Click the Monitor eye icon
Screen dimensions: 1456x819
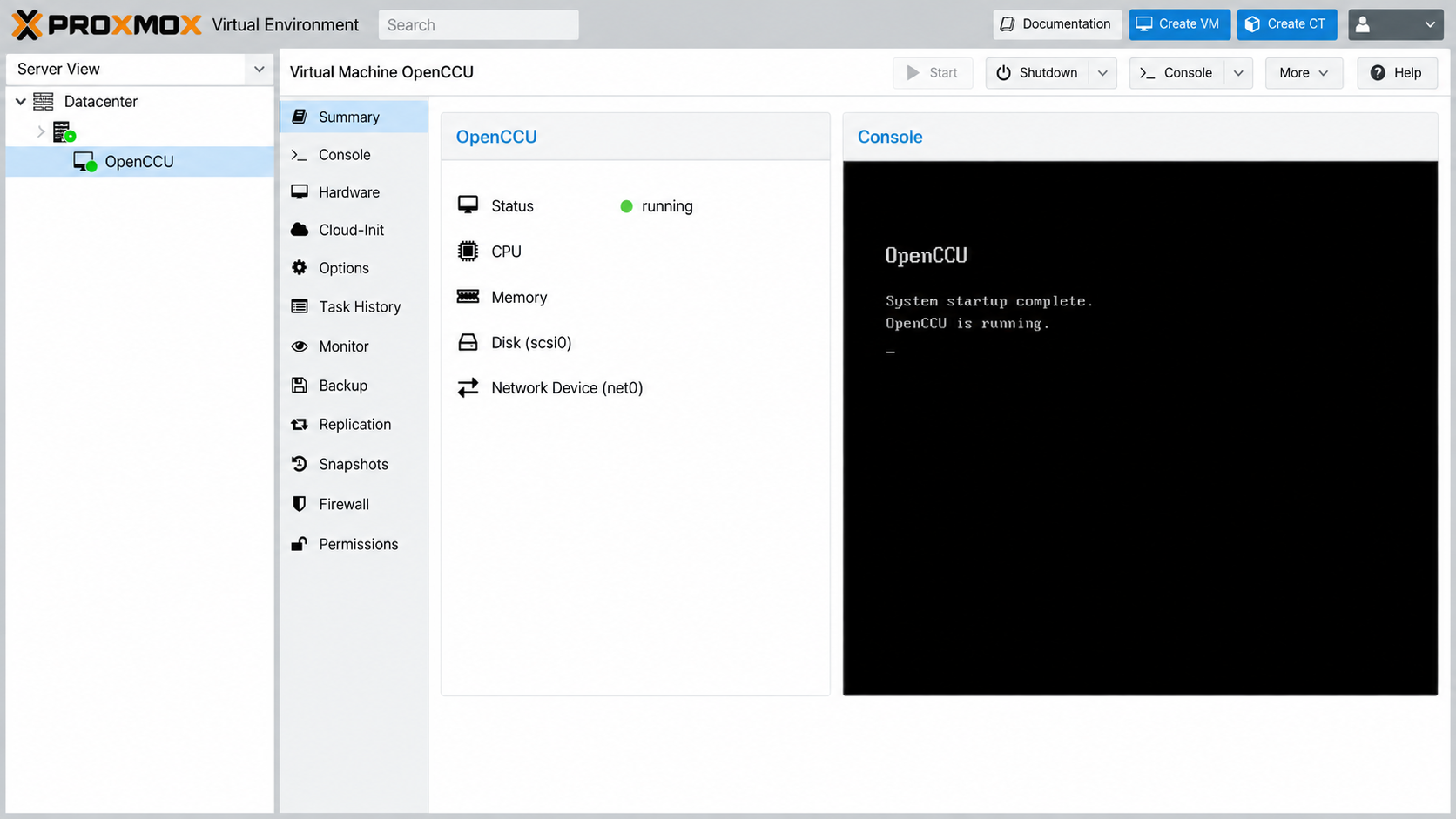click(300, 346)
